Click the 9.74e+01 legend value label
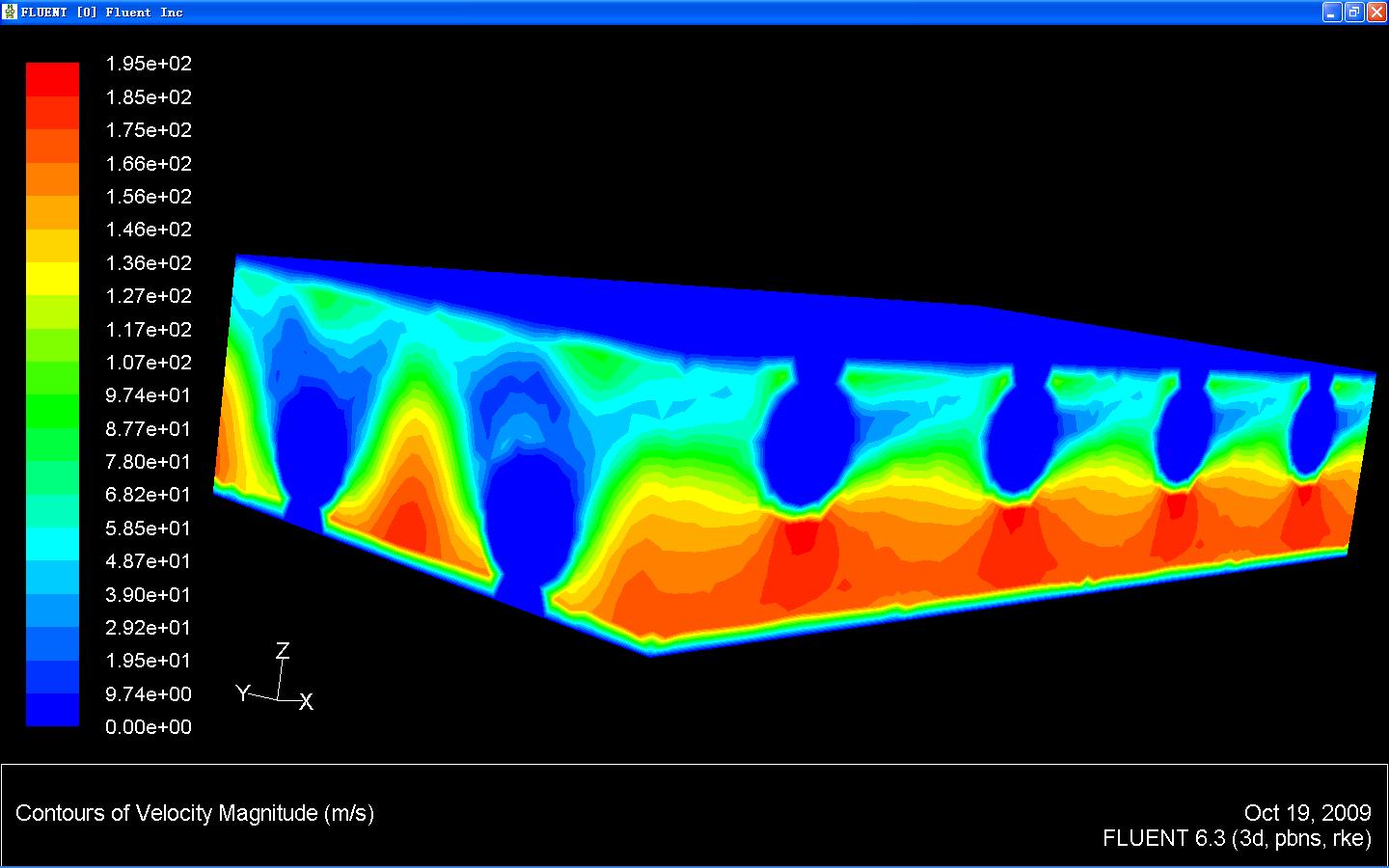 [x=149, y=395]
